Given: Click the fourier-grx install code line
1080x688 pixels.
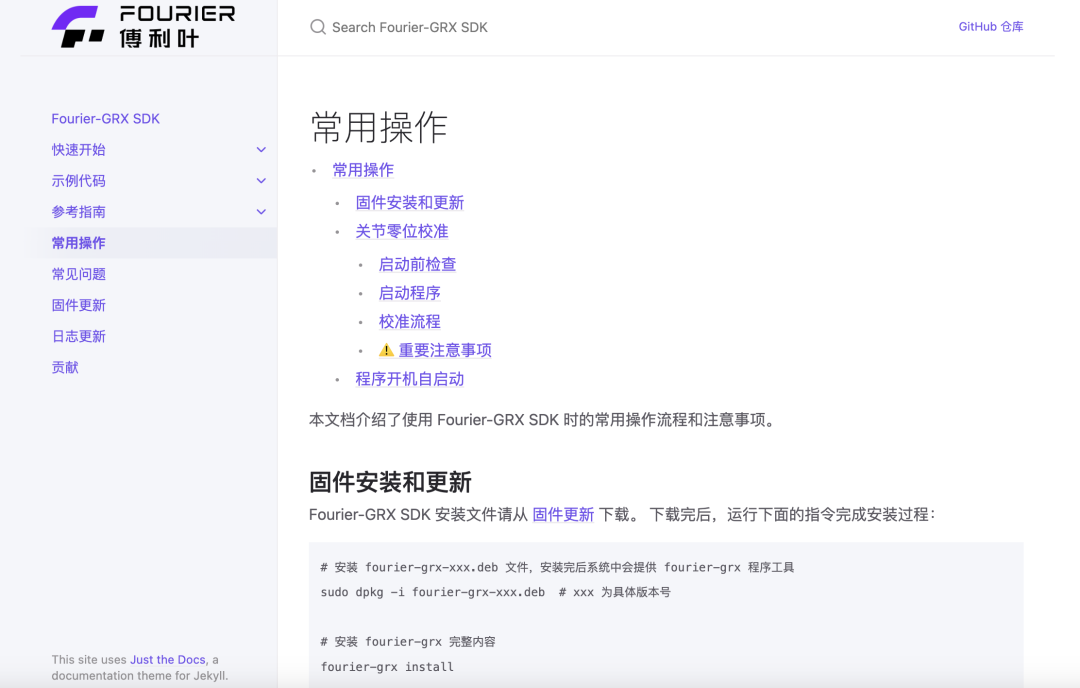Looking at the screenshot, I should click(x=387, y=667).
